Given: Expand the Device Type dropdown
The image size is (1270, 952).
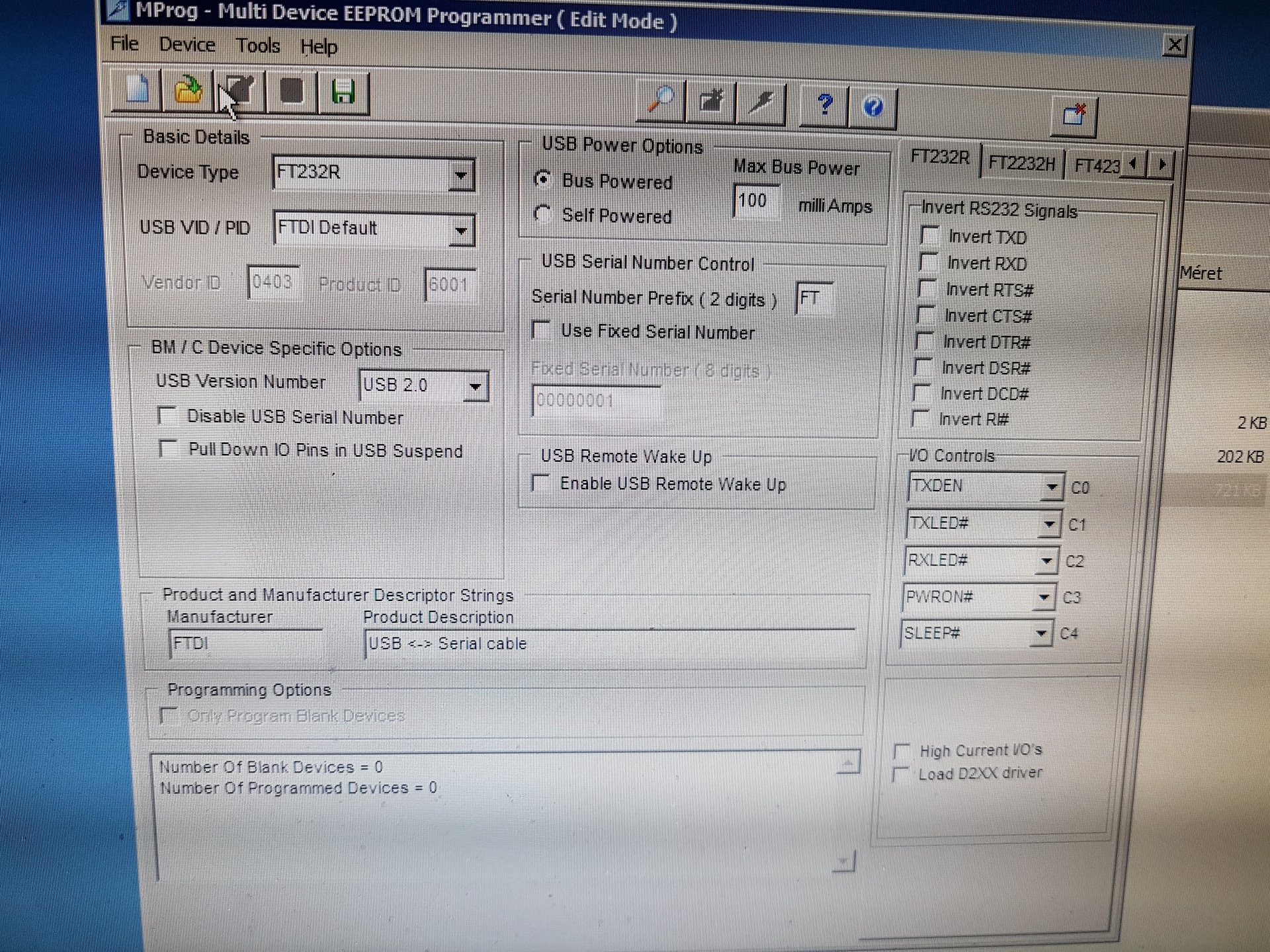Looking at the screenshot, I should coord(461,175).
